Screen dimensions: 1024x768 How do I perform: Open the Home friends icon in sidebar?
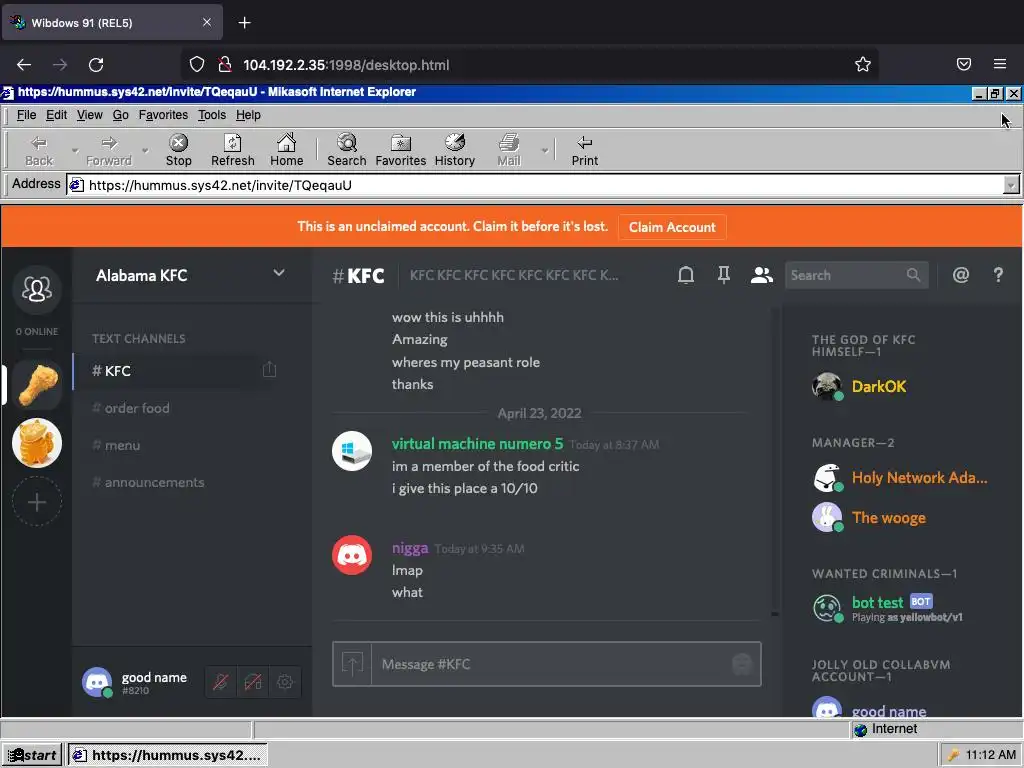[37, 289]
